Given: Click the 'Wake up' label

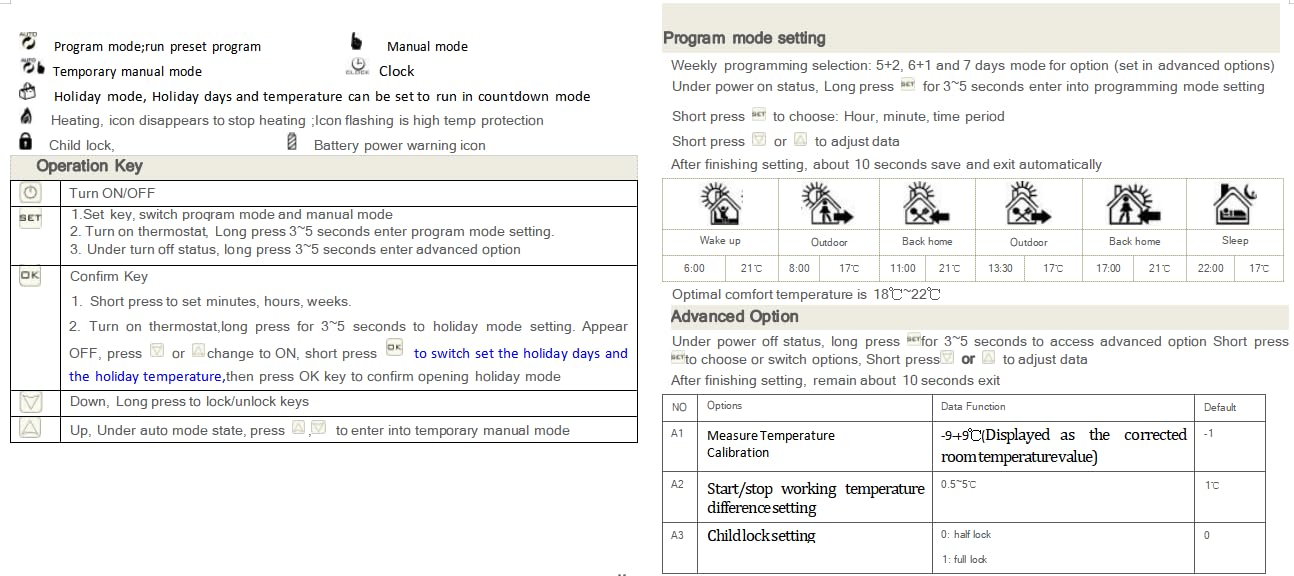Looking at the screenshot, I should coord(720,241).
